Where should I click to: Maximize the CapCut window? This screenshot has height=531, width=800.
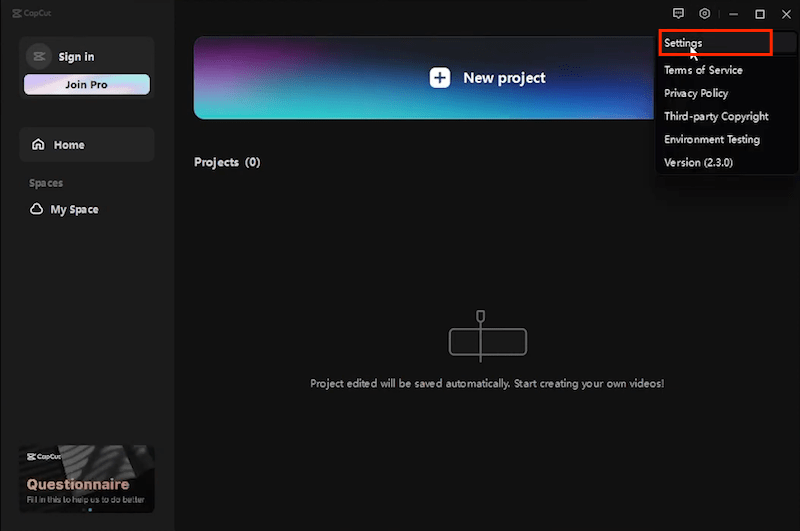click(760, 14)
